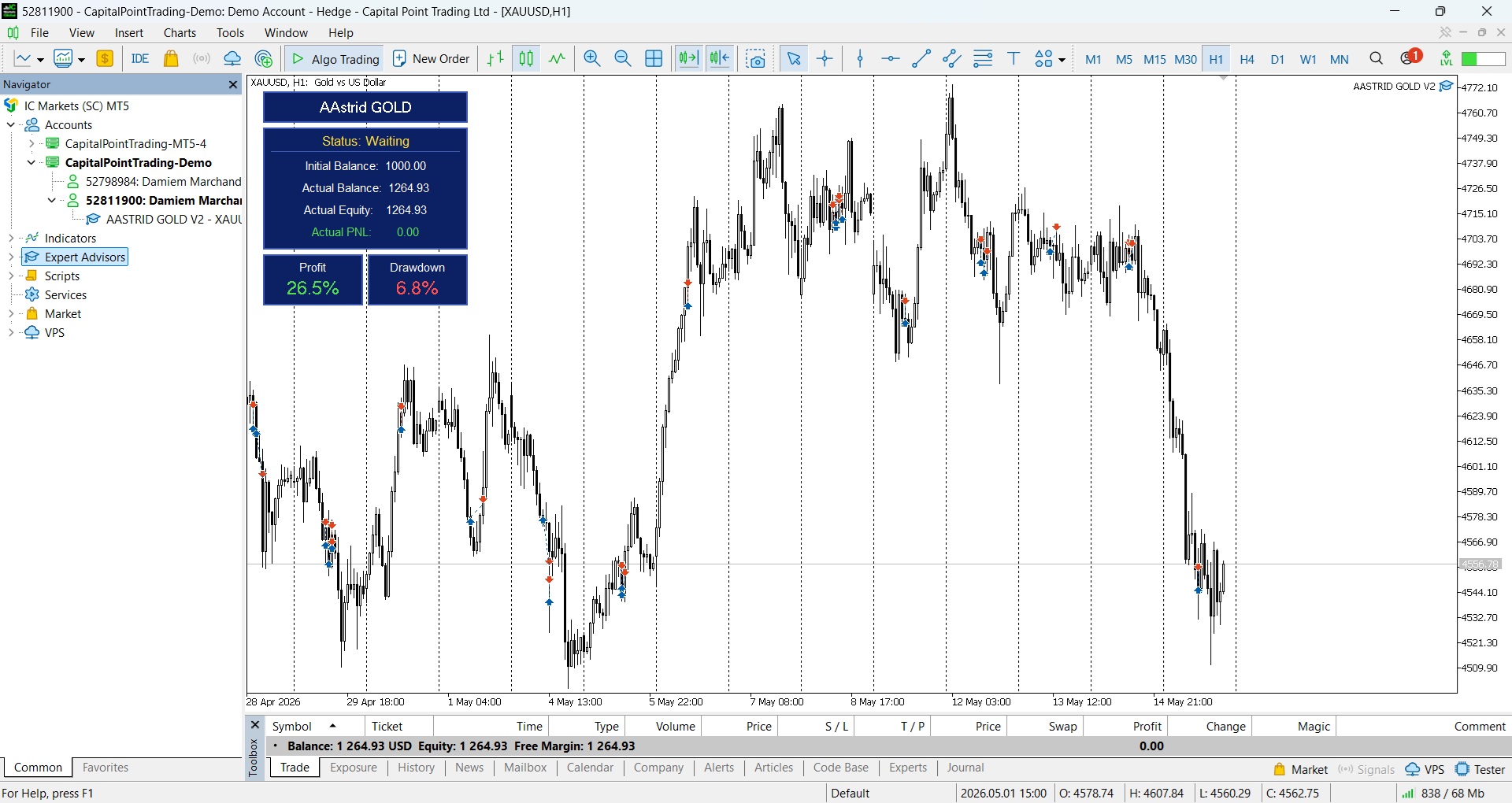Open the MetaEditor IDE icon
Viewport: 1512px width, 803px height.
pyautogui.click(x=140, y=59)
